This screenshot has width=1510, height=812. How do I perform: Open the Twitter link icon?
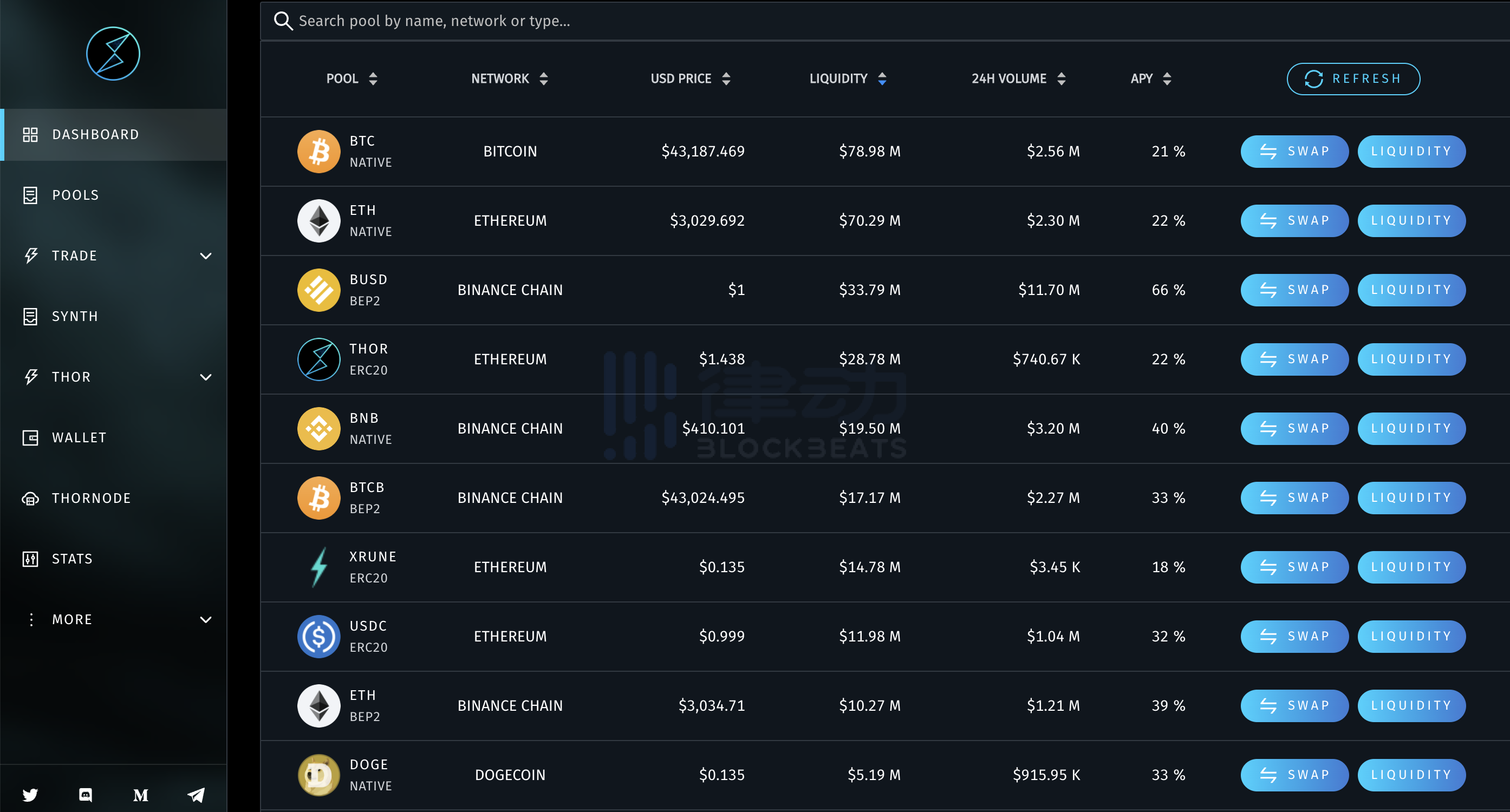pyautogui.click(x=30, y=795)
